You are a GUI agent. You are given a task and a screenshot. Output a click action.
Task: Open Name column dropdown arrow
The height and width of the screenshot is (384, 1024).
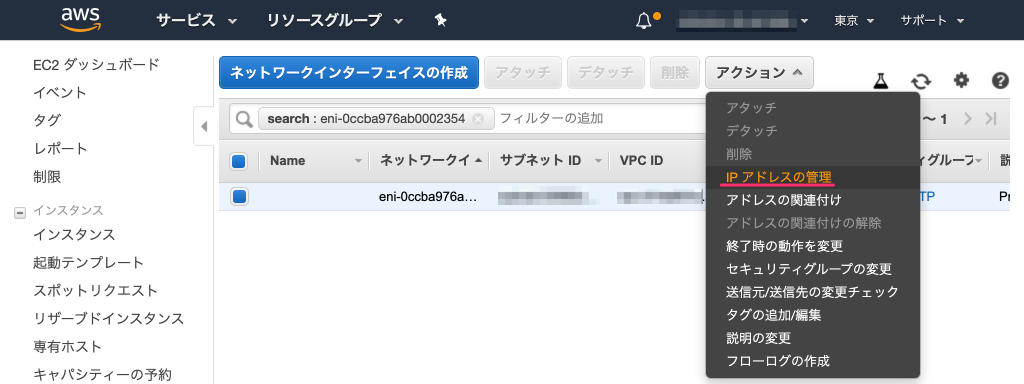point(358,161)
